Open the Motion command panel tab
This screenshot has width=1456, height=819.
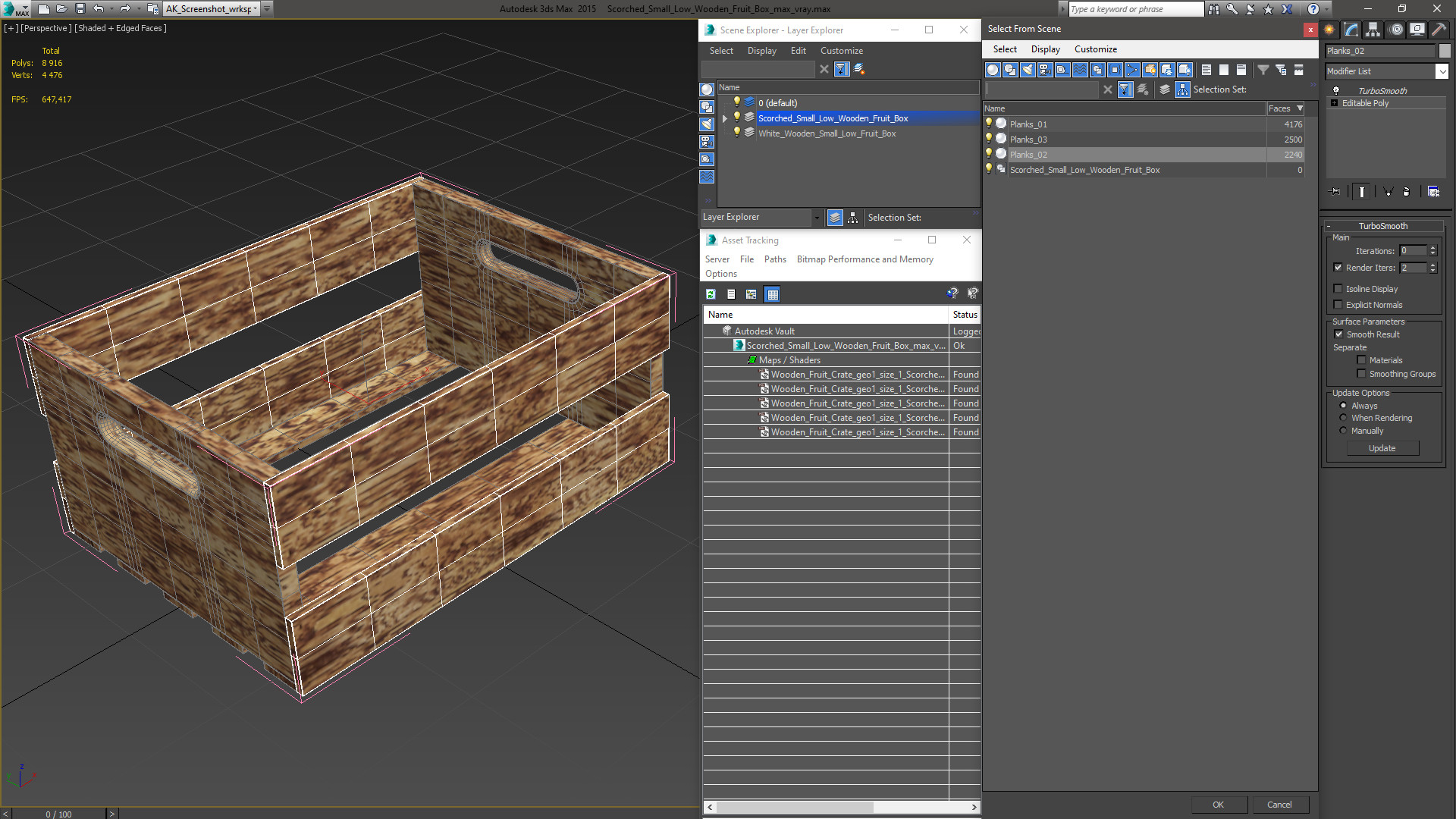1395,30
